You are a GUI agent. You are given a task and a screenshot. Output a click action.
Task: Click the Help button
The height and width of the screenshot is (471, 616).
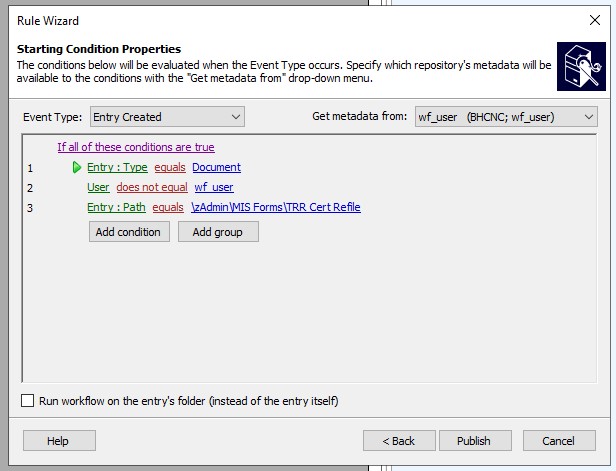tap(59, 441)
